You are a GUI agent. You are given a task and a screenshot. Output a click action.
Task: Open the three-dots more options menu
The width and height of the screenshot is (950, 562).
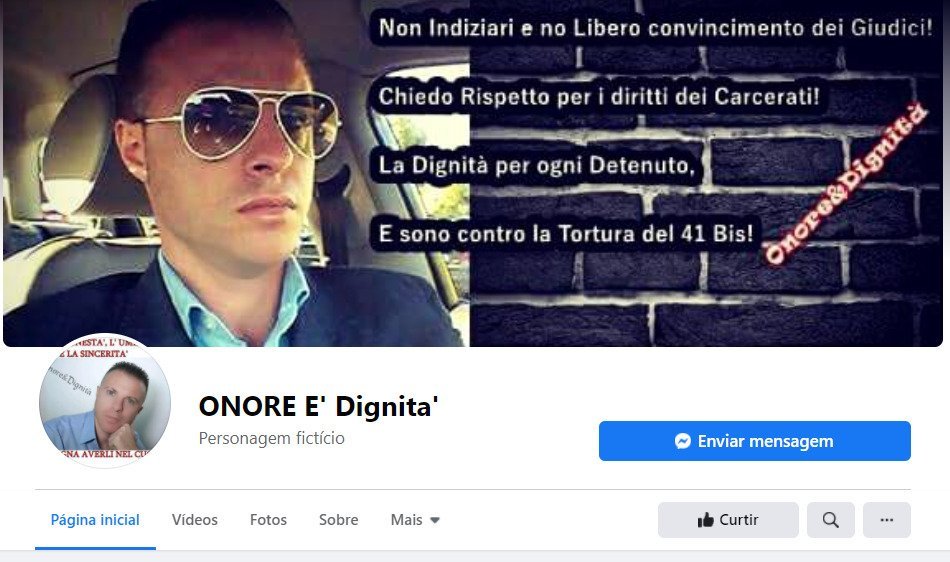tap(887, 520)
